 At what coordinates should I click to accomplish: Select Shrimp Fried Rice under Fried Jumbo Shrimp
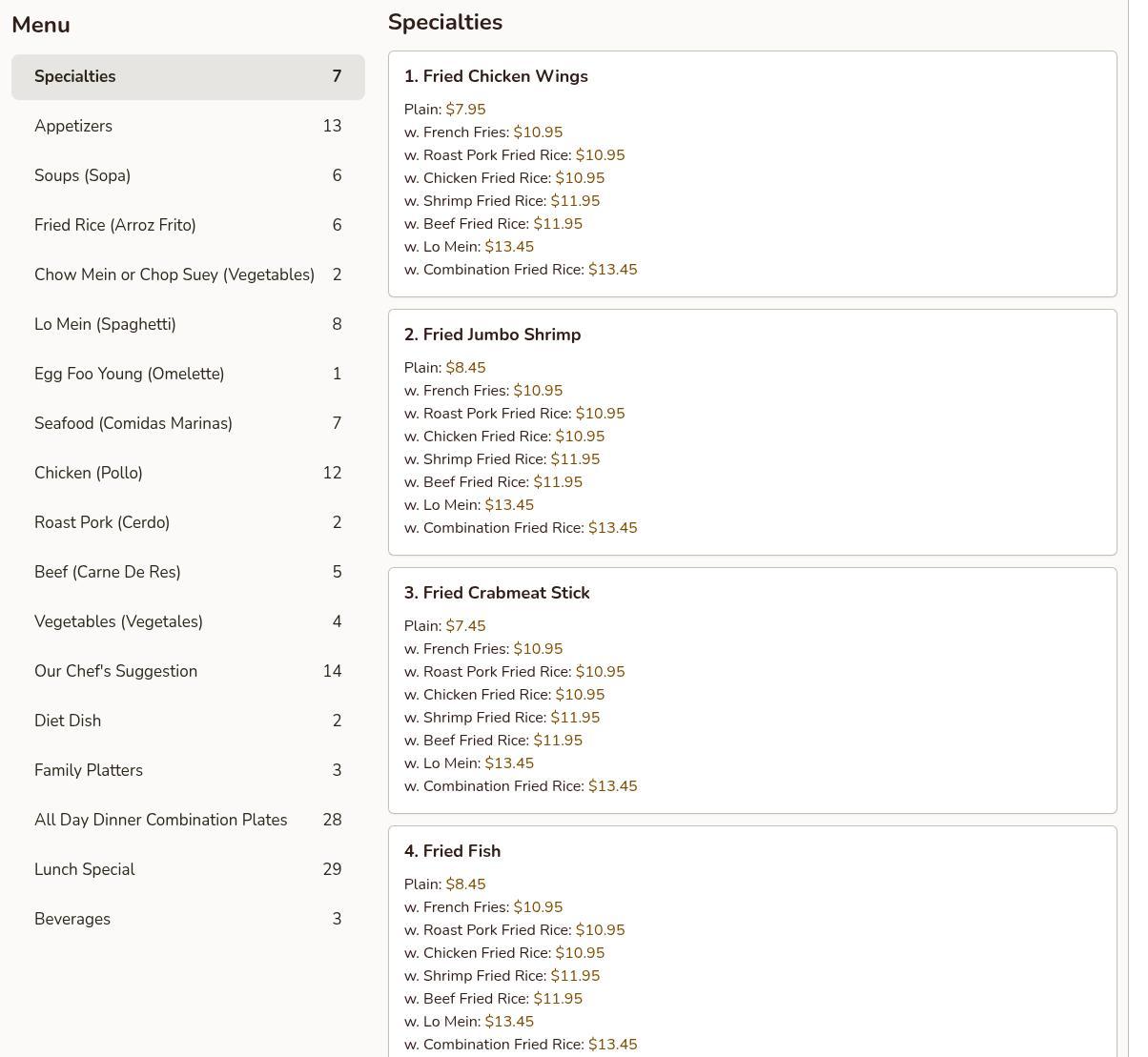pyautogui.click(x=502, y=459)
